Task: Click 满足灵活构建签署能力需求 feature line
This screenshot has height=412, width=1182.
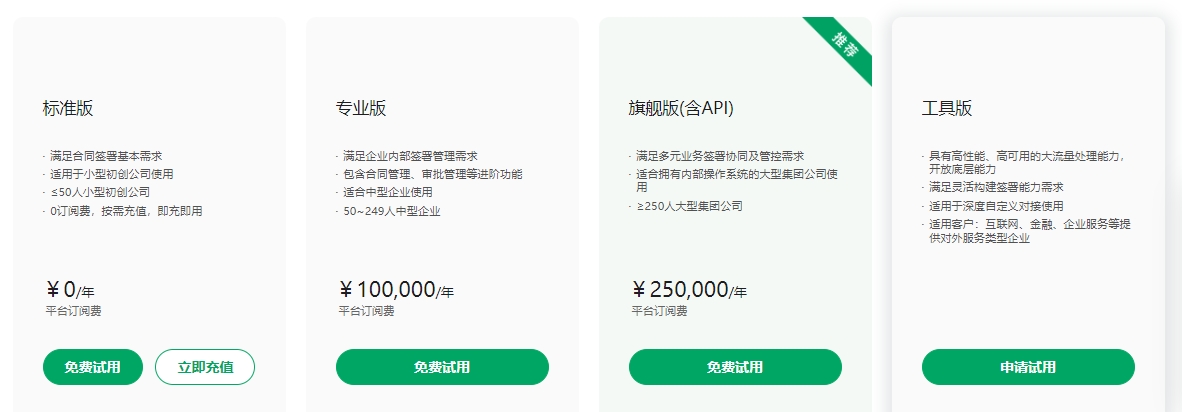Action: 995,187
